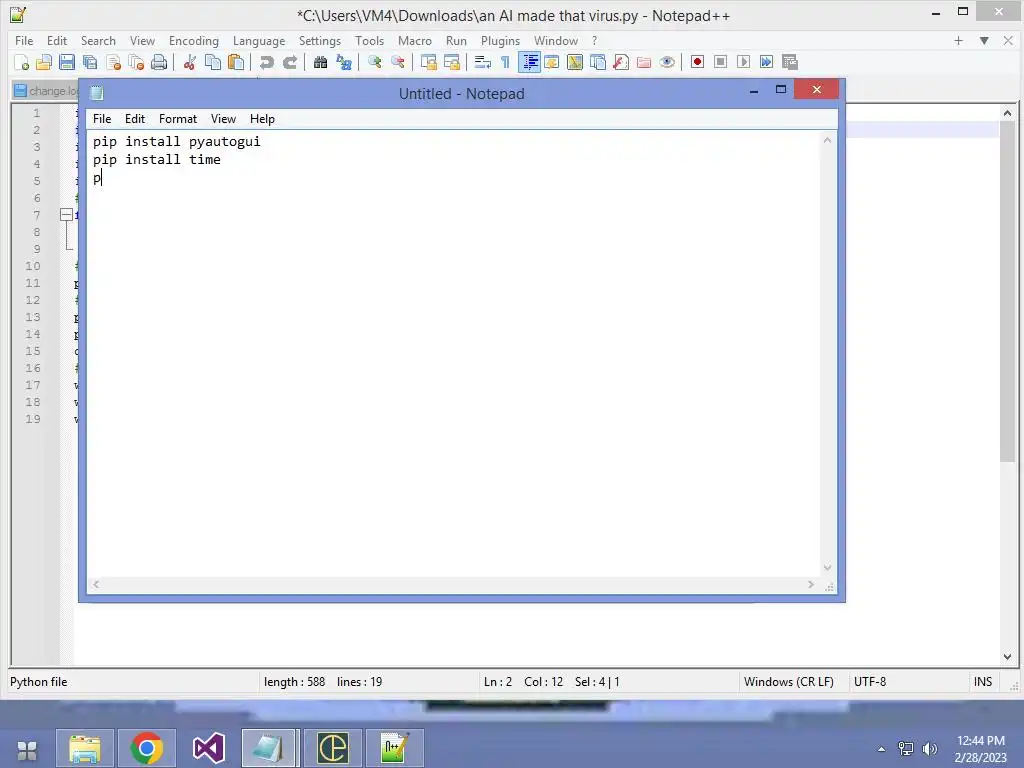Open the View menu in Notepad window
Image resolution: width=1024 pixels, height=768 pixels.
point(223,119)
